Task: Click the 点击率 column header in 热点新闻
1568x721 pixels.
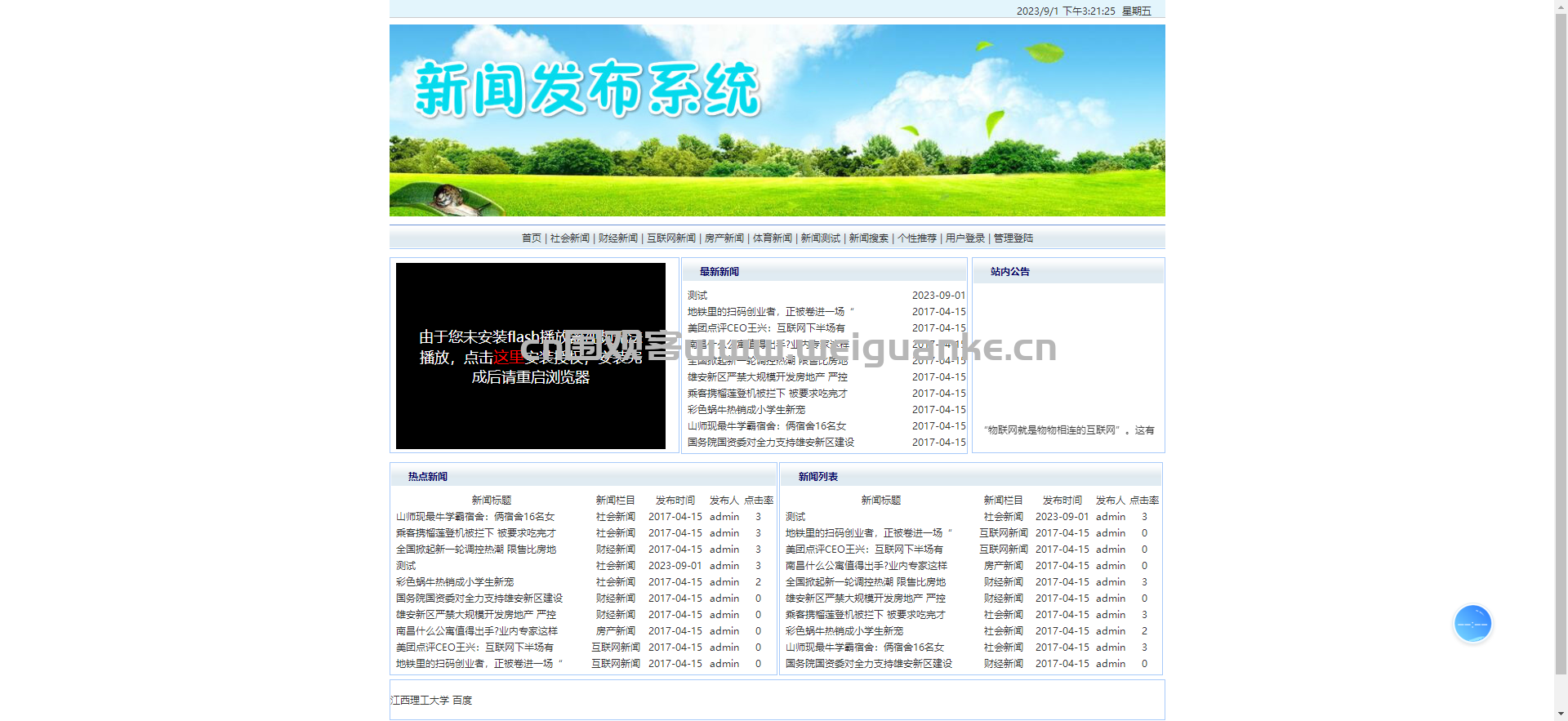Action: coord(759,501)
